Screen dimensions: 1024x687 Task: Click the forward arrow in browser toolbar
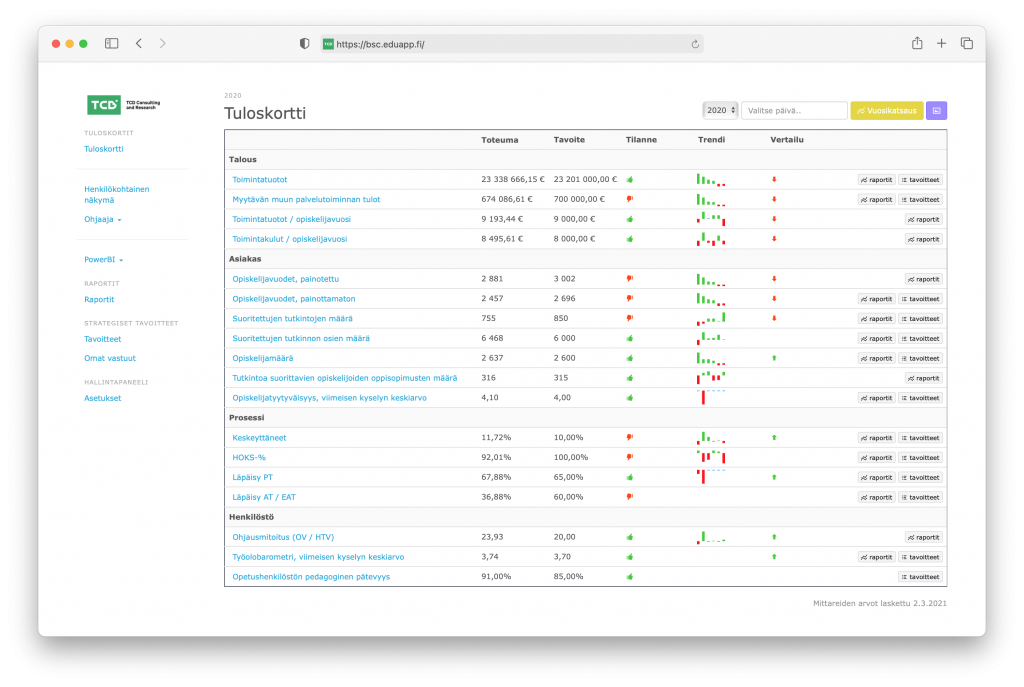tap(163, 44)
